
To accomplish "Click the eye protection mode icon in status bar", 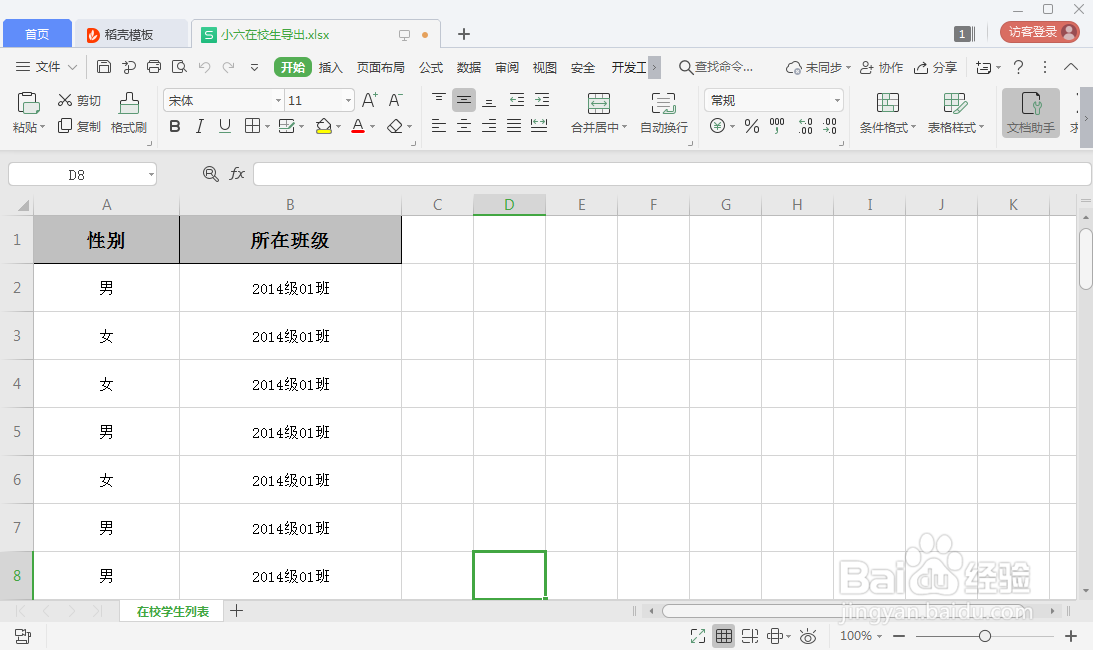I will (808, 635).
